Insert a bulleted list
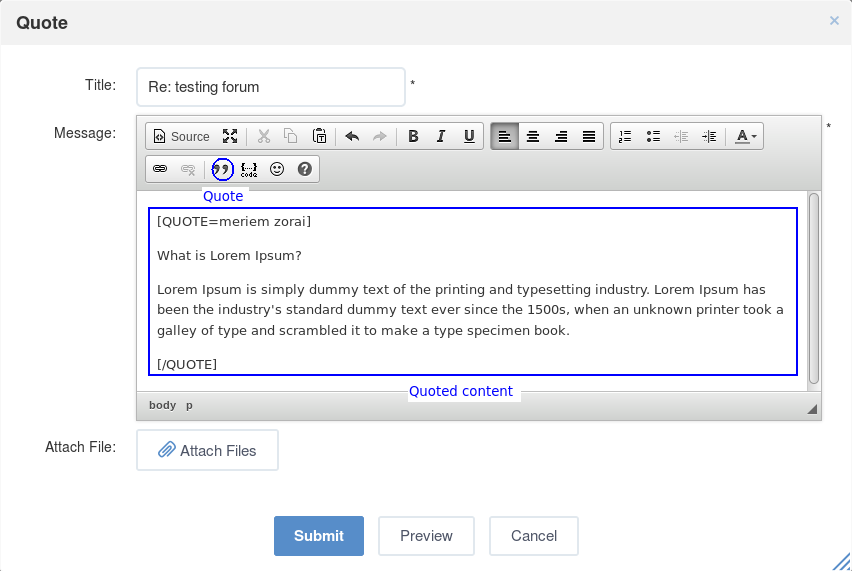This screenshot has width=852, height=571. tap(653, 136)
